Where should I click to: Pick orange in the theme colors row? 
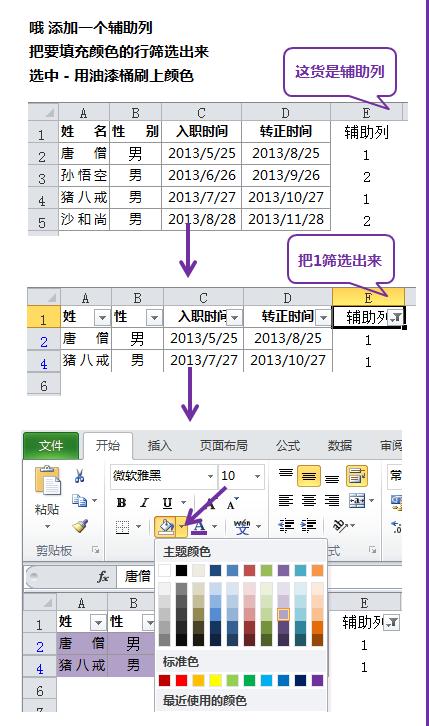(x=317, y=570)
